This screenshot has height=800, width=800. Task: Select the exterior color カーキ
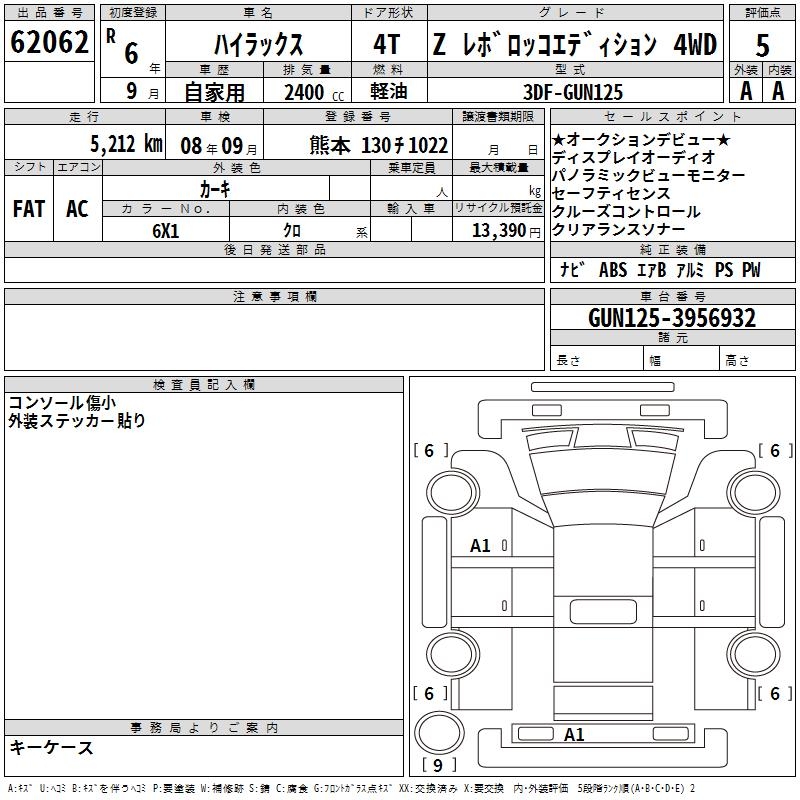click(215, 190)
